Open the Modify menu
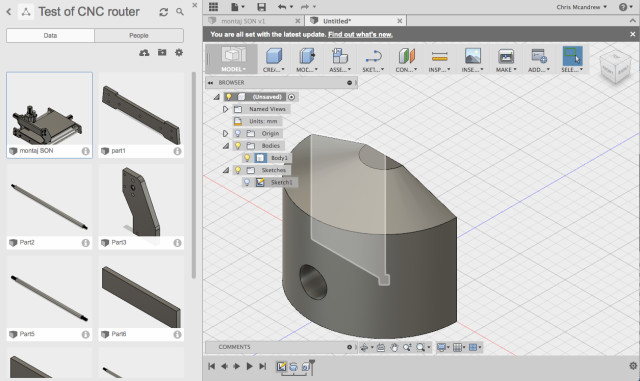640x381 pixels. [x=307, y=60]
